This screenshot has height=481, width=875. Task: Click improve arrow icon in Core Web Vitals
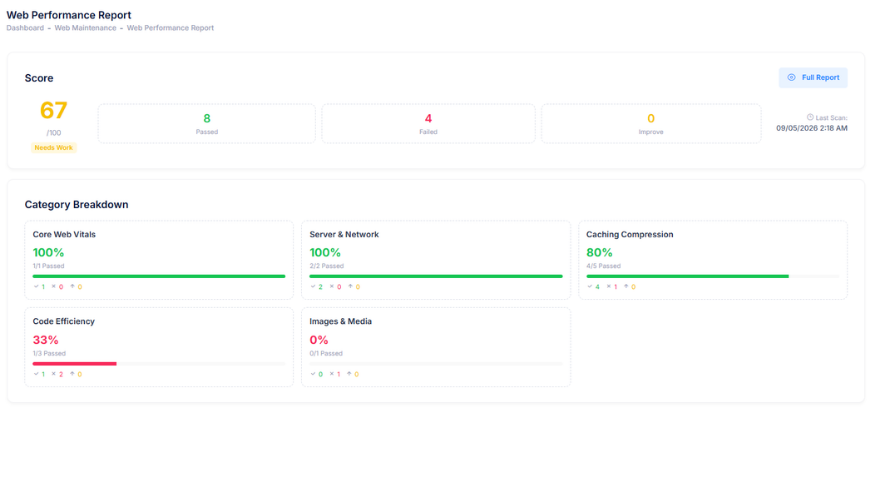(72, 287)
